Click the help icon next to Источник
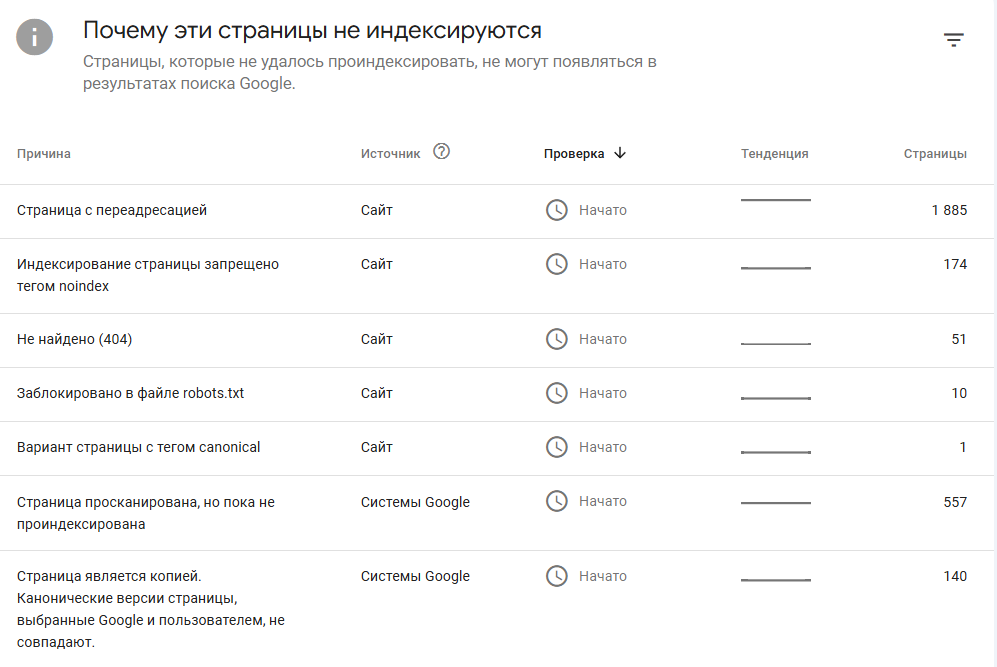This screenshot has width=997, height=667. coord(441,152)
